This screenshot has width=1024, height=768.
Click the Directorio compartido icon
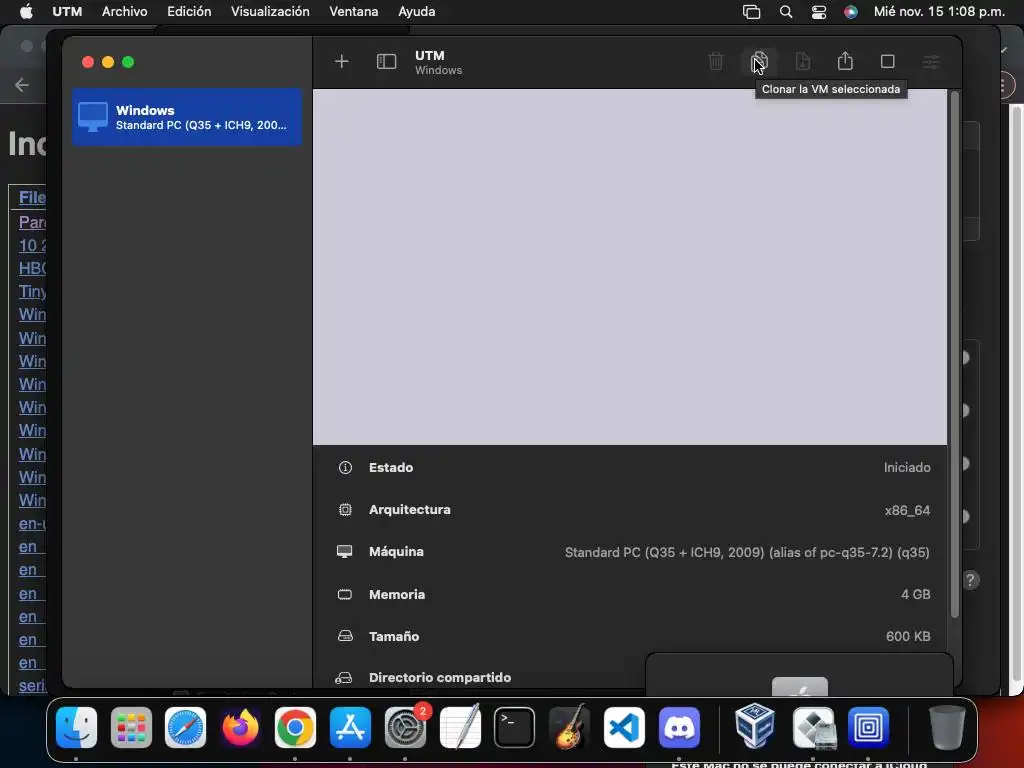click(x=344, y=678)
